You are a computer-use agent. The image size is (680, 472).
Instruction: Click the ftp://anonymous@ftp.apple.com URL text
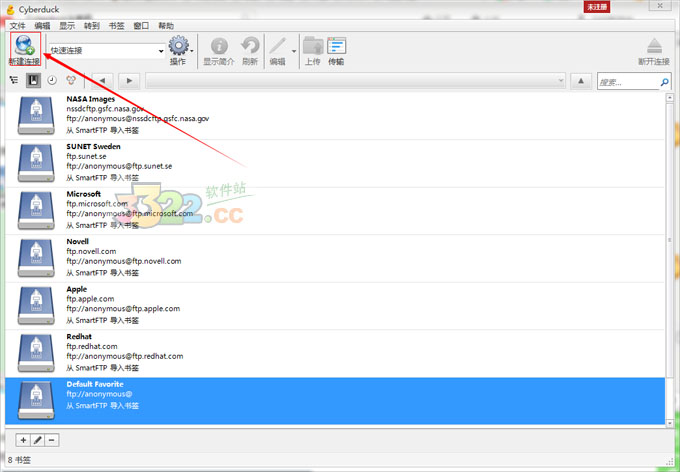click(x=123, y=308)
